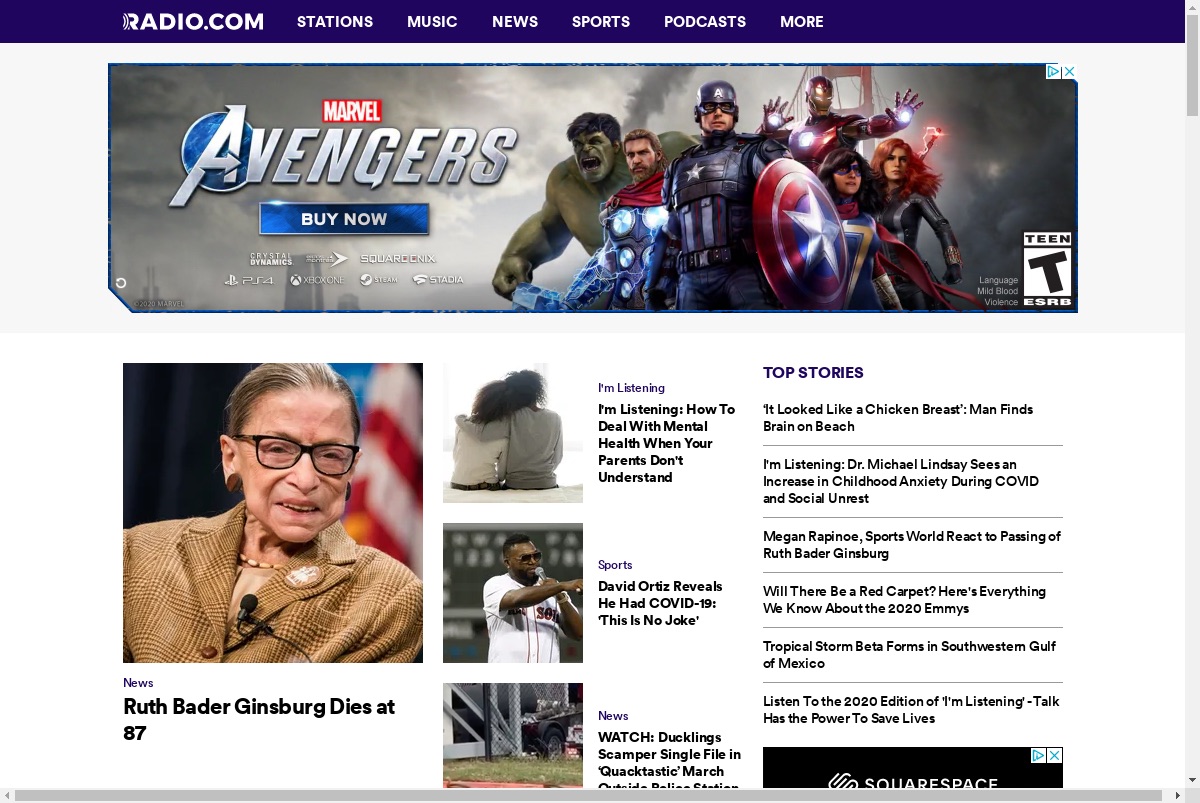
Task: Open the Stations menu
Action: tap(335, 21)
